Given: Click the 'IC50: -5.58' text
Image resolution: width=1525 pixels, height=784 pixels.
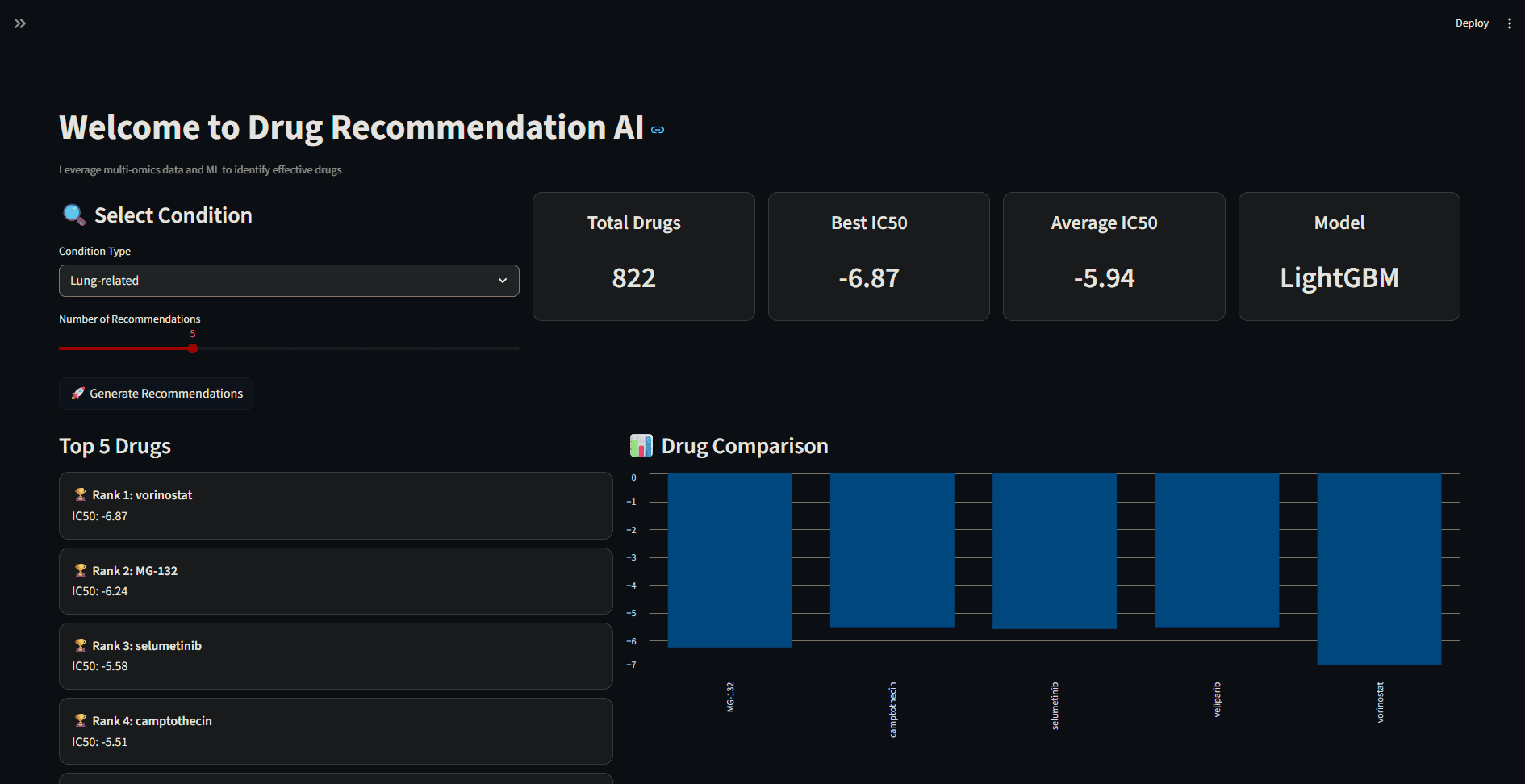Looking at the screenshot, I should click(x=100, y=666).
